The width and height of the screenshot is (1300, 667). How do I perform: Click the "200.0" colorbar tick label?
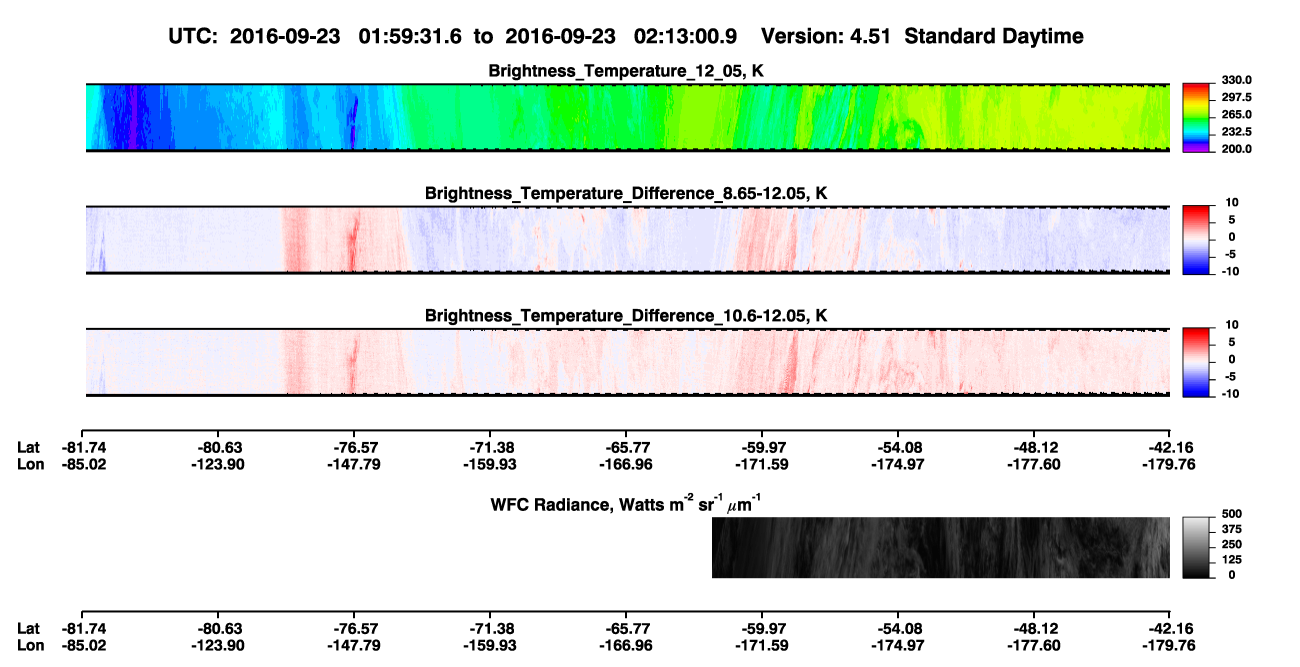[x=1237, y=148]
